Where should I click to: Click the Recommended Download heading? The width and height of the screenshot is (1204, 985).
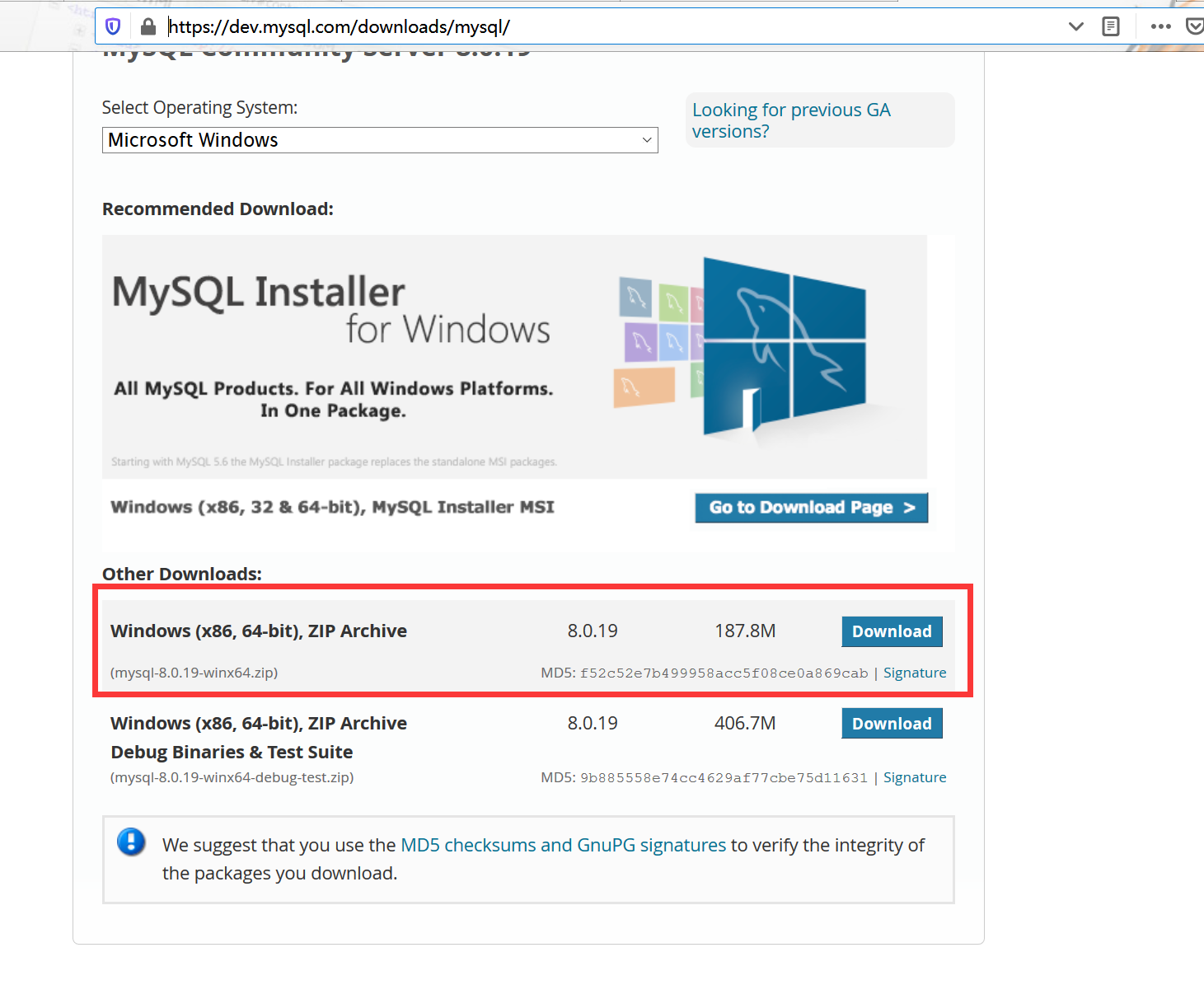click(218, 209)
